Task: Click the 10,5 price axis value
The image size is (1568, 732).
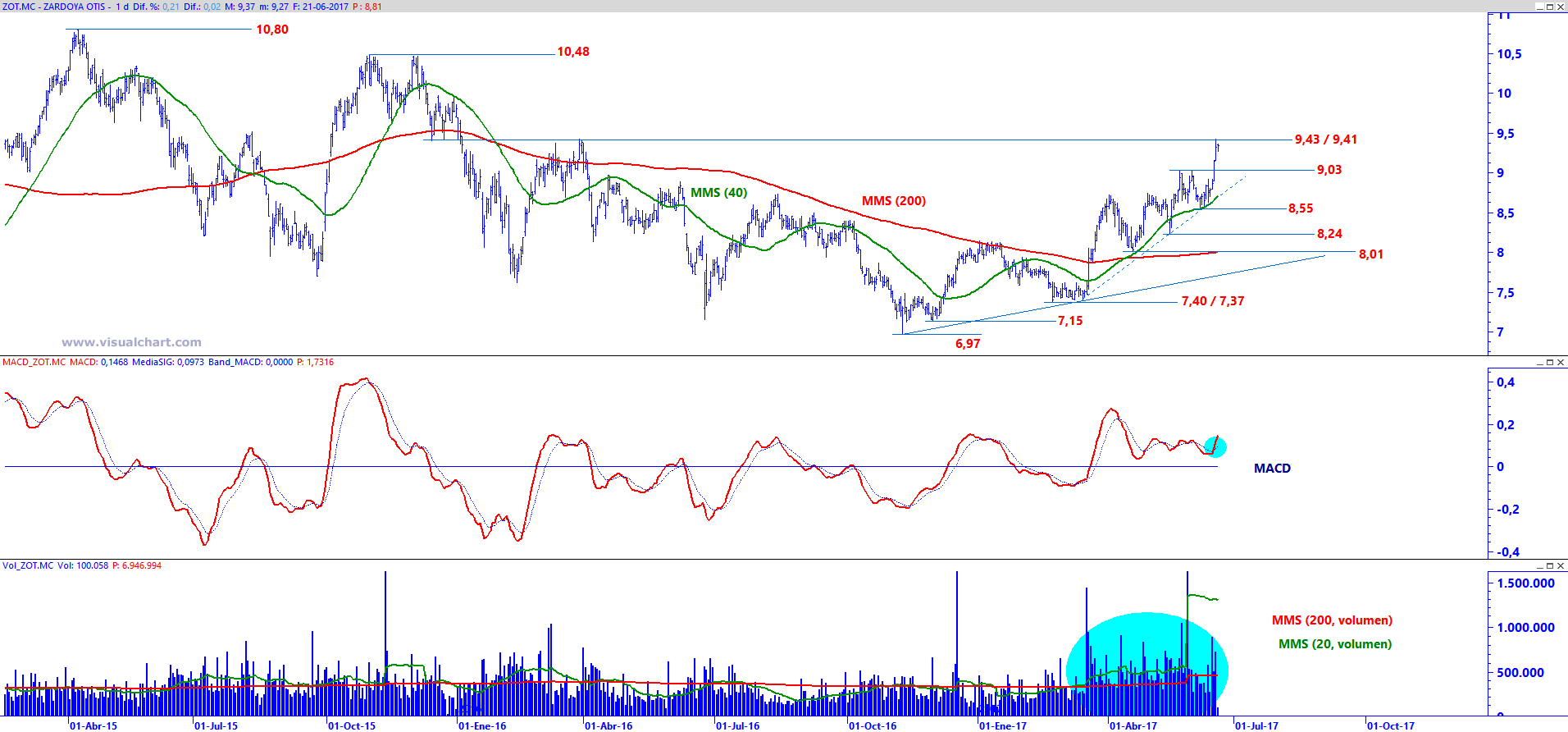Action: point(1510,54)
